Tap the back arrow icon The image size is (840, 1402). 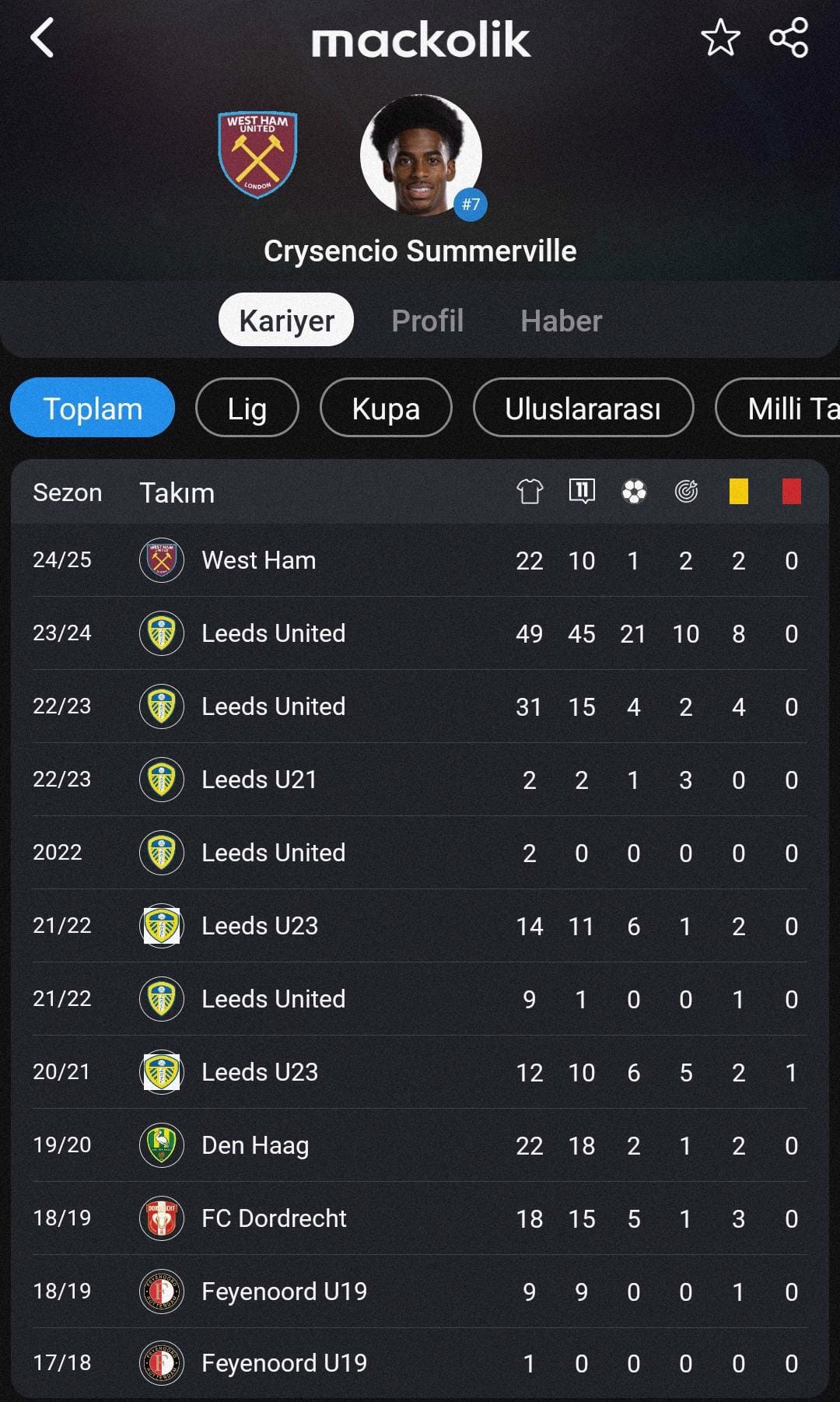click(x=42, y=38)
